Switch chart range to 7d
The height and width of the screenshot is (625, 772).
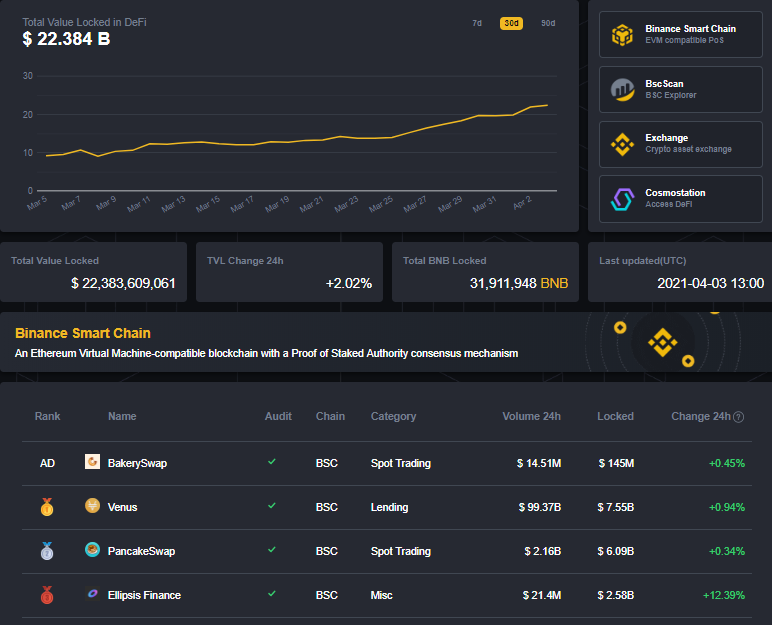tap(477, 23)
